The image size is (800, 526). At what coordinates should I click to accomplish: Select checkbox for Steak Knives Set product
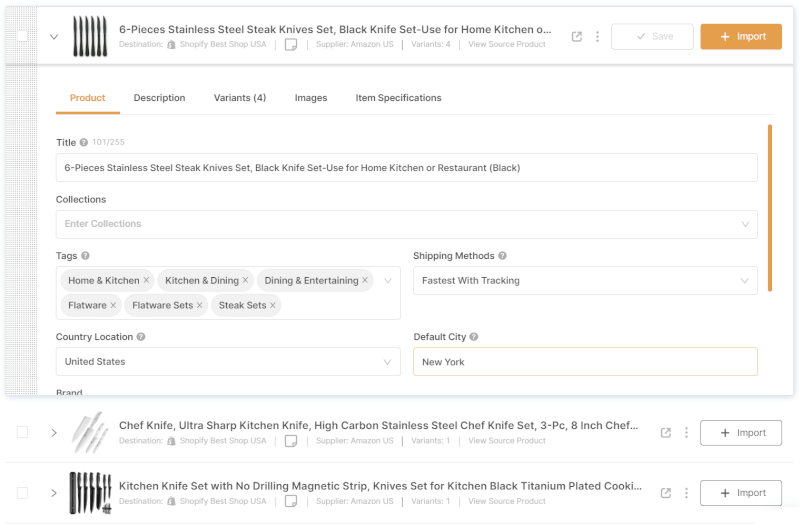click(22, 36)
